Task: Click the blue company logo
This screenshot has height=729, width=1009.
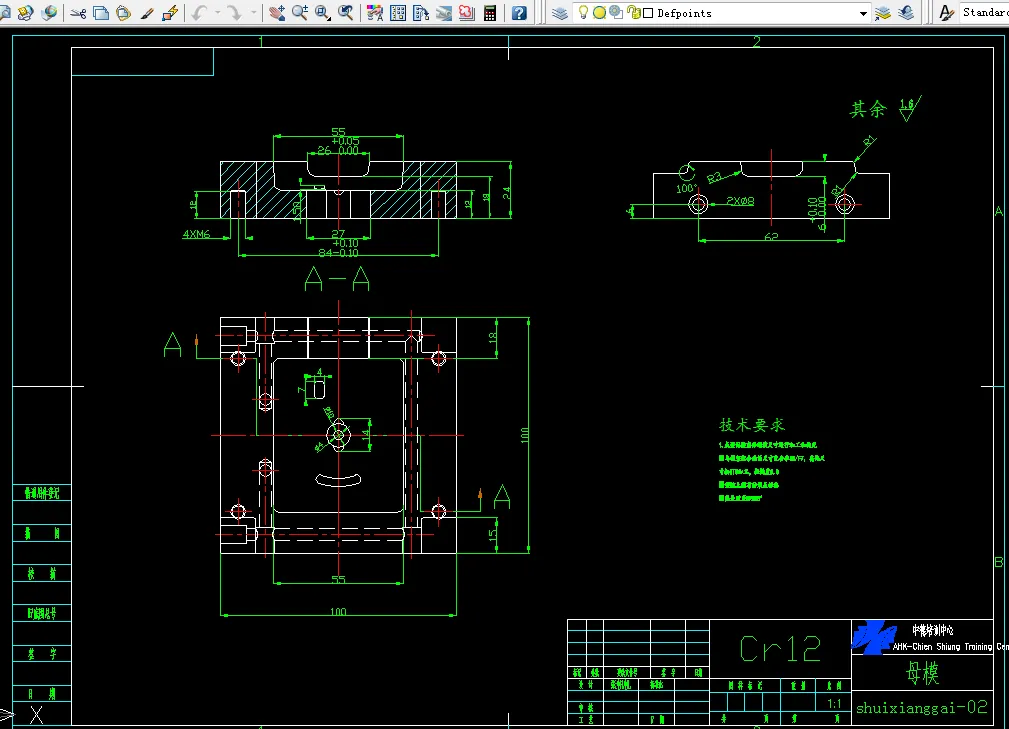Action: click(x=873, y=637)
